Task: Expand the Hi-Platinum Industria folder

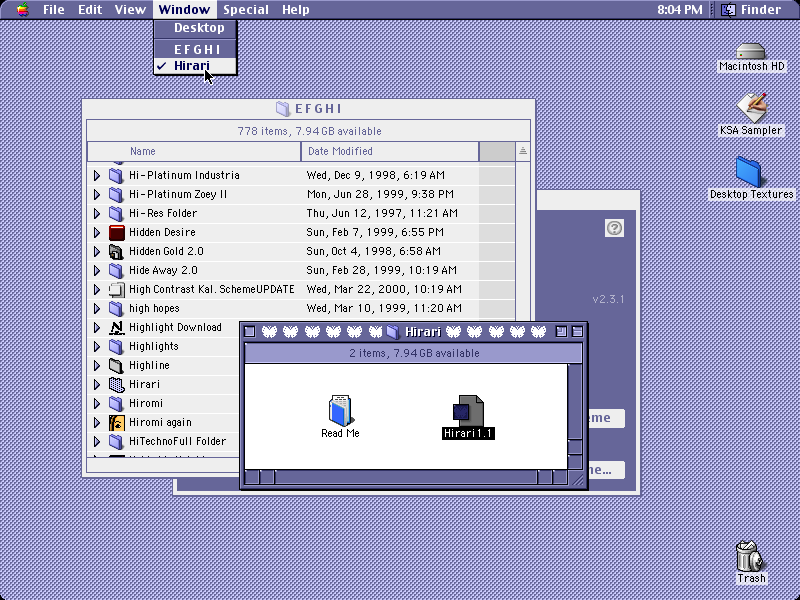Action: [x=97, y=176]
